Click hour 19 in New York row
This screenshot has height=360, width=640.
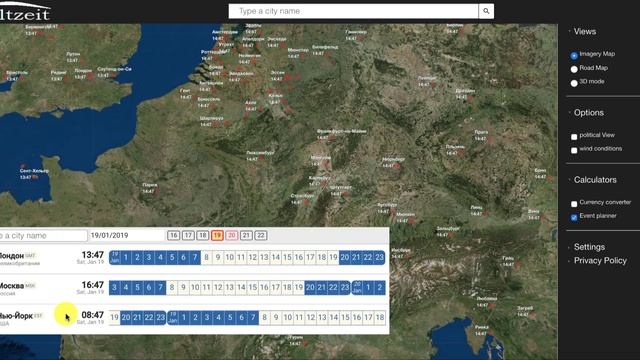114,317
